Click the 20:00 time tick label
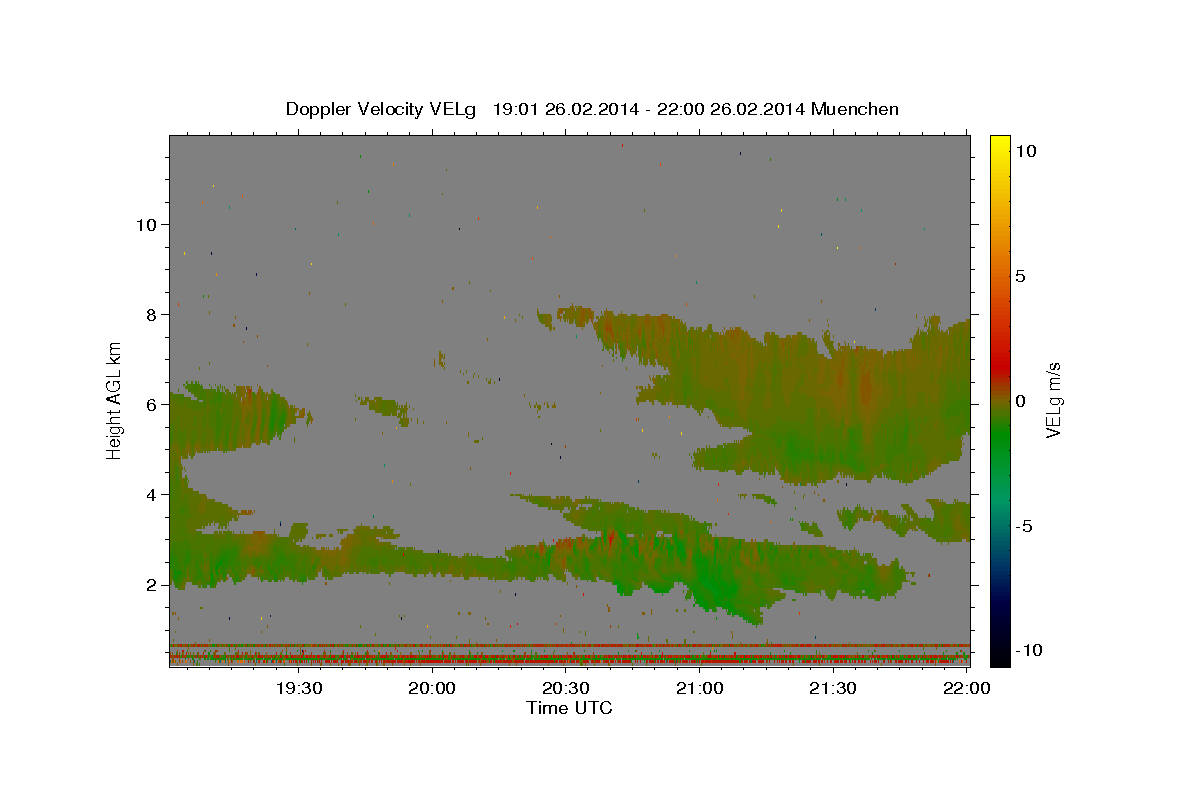 coord(433,688)
